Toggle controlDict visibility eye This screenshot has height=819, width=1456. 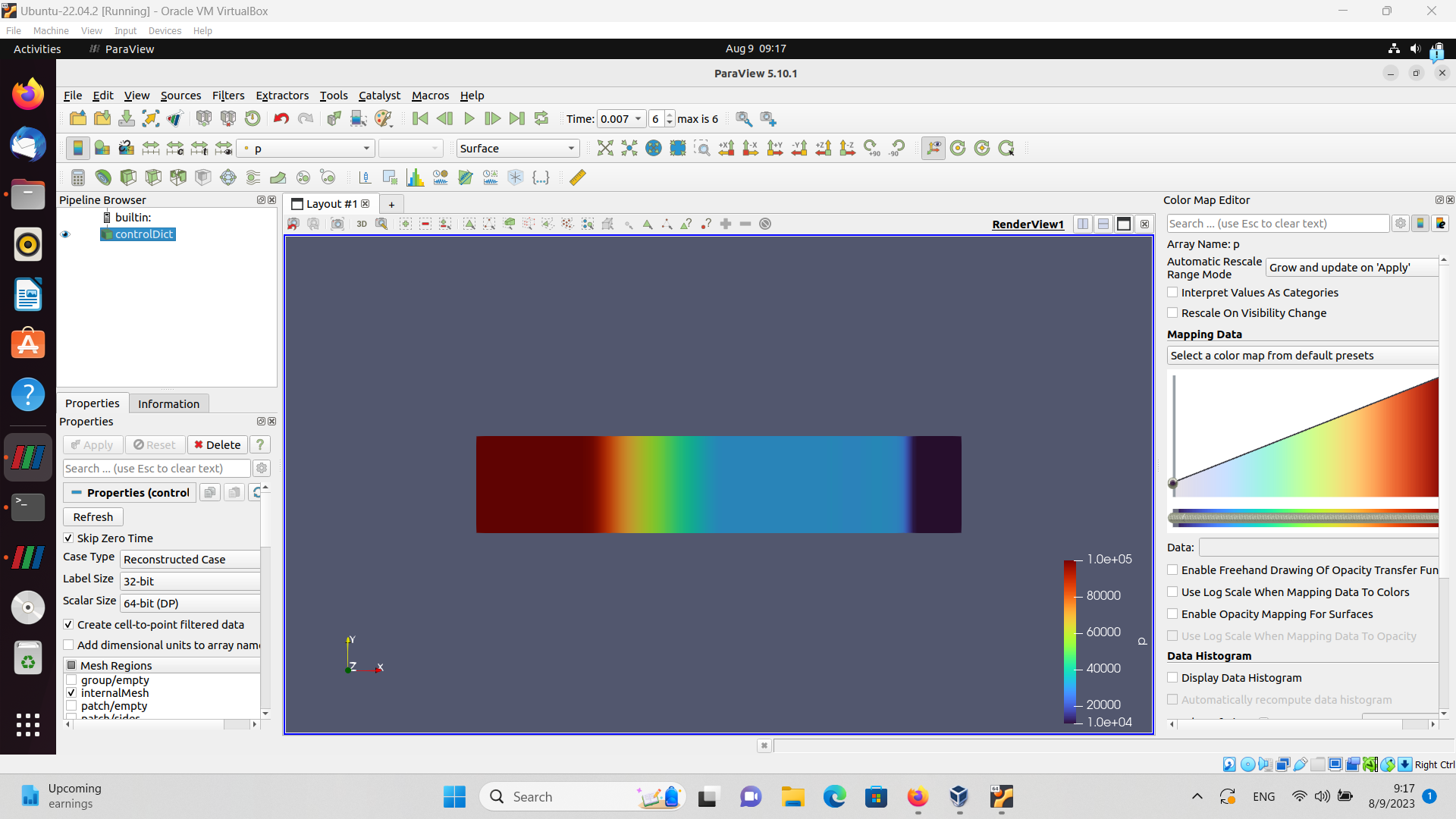pyautogui.click(x=65, y=234)
